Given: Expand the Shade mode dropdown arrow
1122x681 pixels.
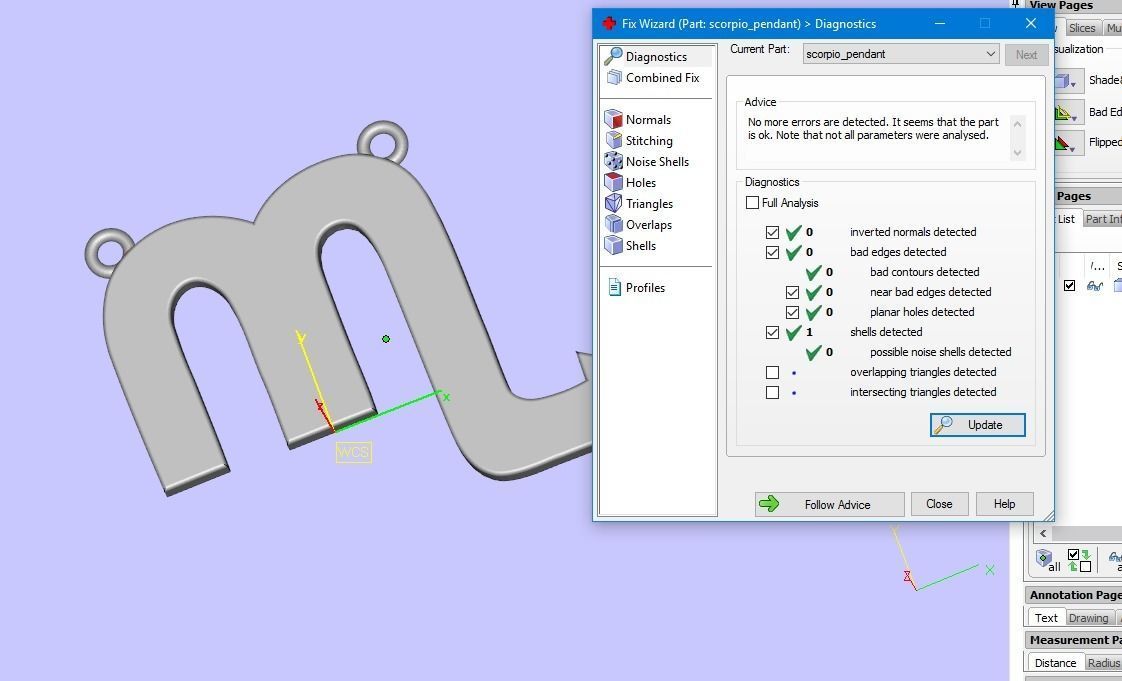Looking at the screenshot, I should [x=1073, y=85].
